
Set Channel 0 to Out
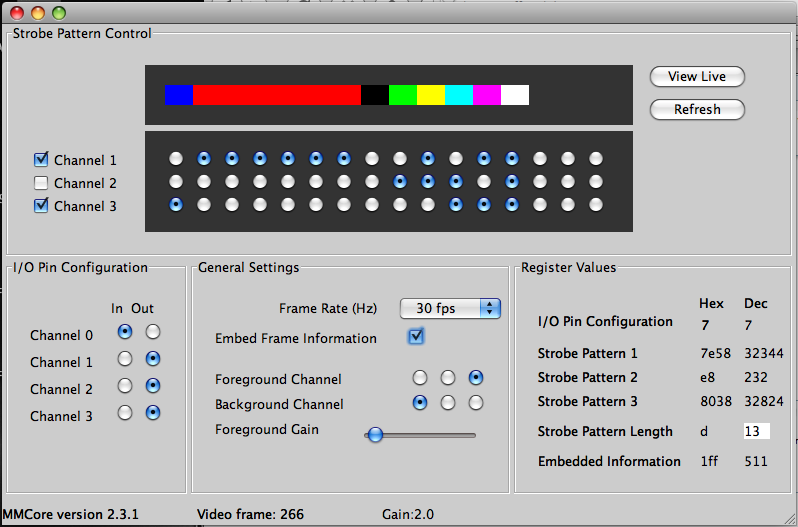(153, 332)
